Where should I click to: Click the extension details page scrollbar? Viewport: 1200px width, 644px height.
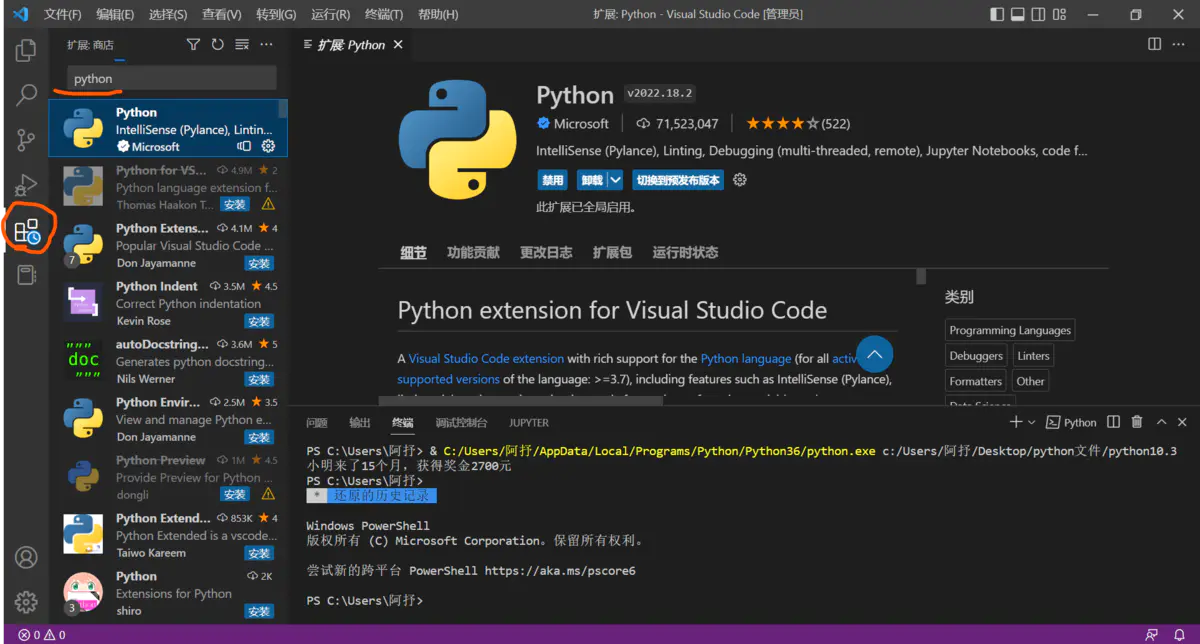pyautogui.click(x=921, y=276)
